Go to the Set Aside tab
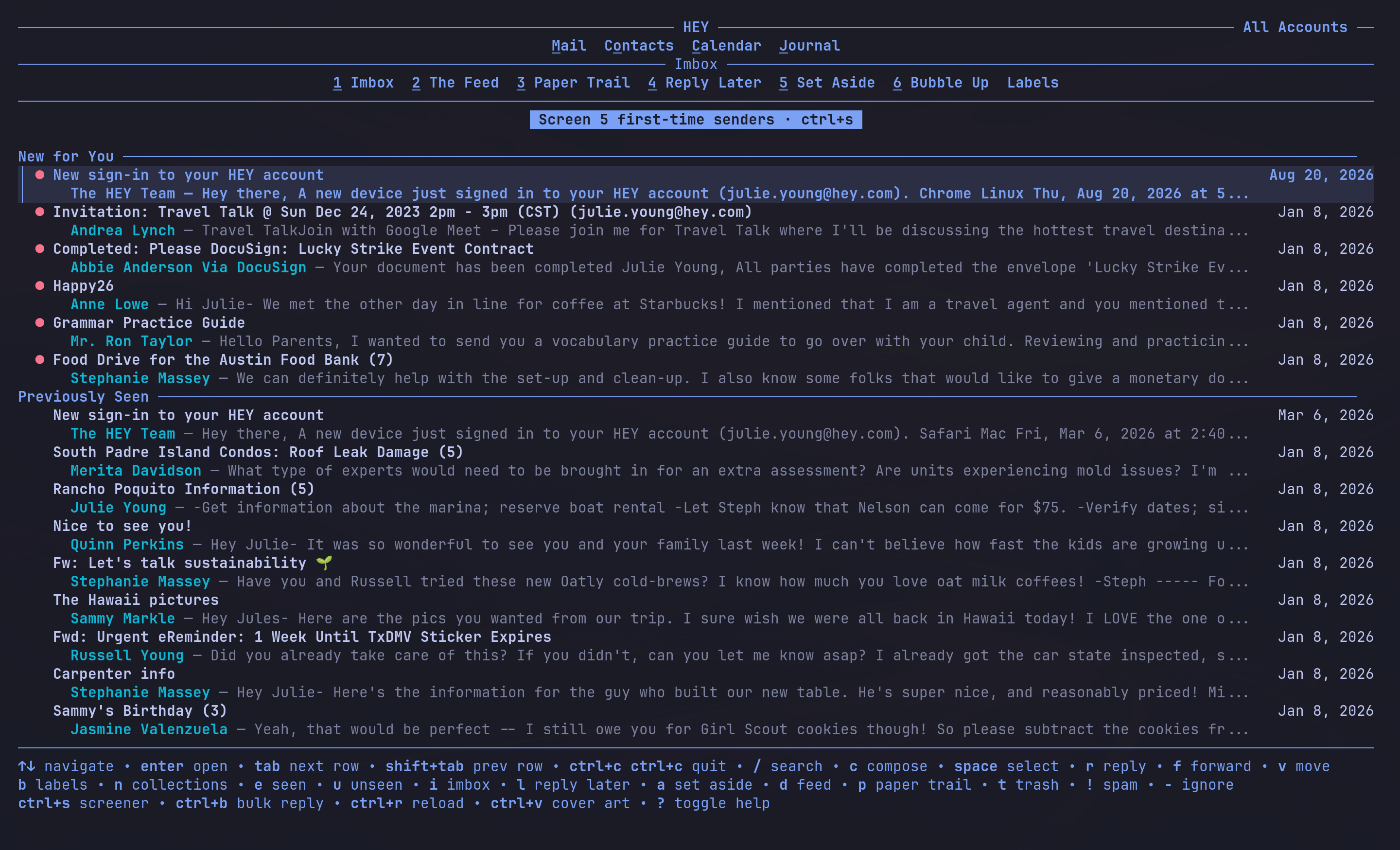The image size is (1400, 850). click(827, 82)
